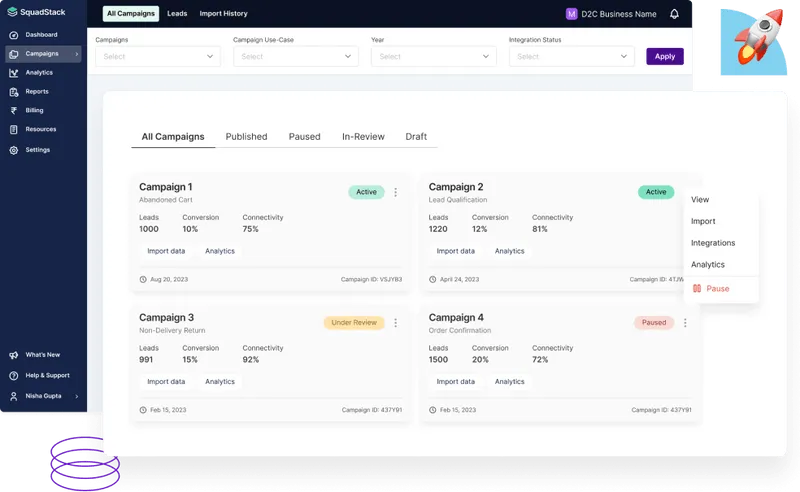Click the Under Review status badge
This screenshot has height=492, width=800.
pos(354,323)
